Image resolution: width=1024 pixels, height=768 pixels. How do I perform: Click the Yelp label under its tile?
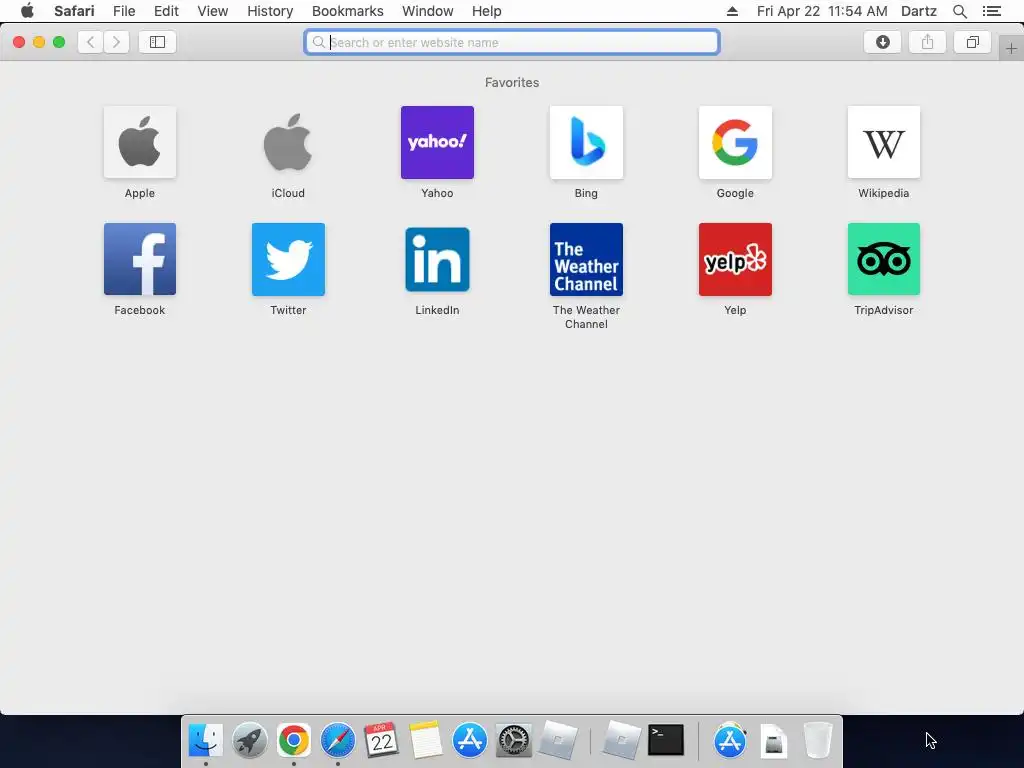(x=735, y=310)
